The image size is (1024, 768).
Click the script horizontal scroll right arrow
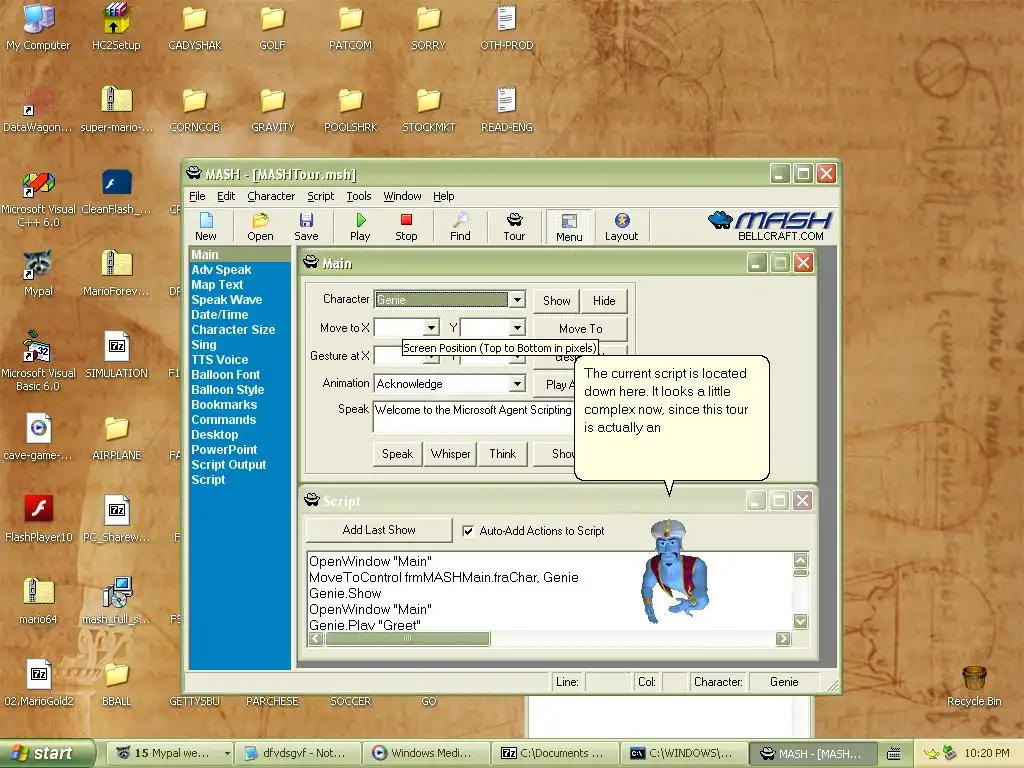[x=783, y=639]
